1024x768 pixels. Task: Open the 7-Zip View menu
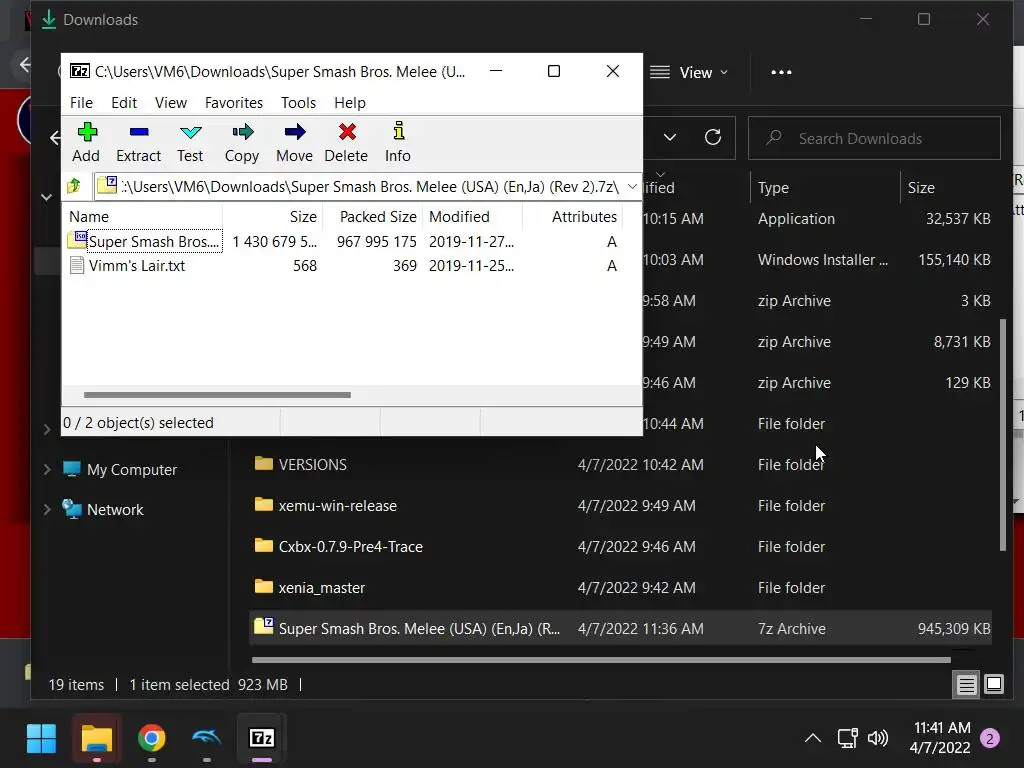click(170, 103)
